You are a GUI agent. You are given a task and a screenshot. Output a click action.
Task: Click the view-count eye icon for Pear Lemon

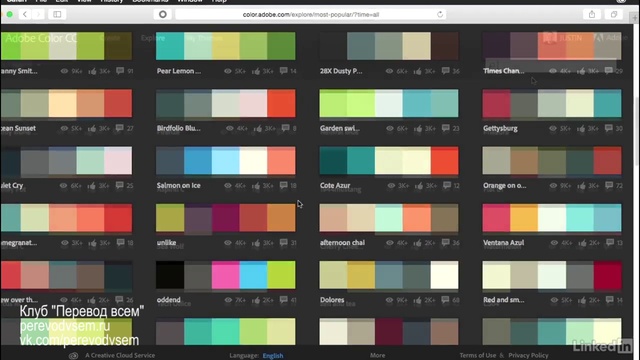point(228,71)
